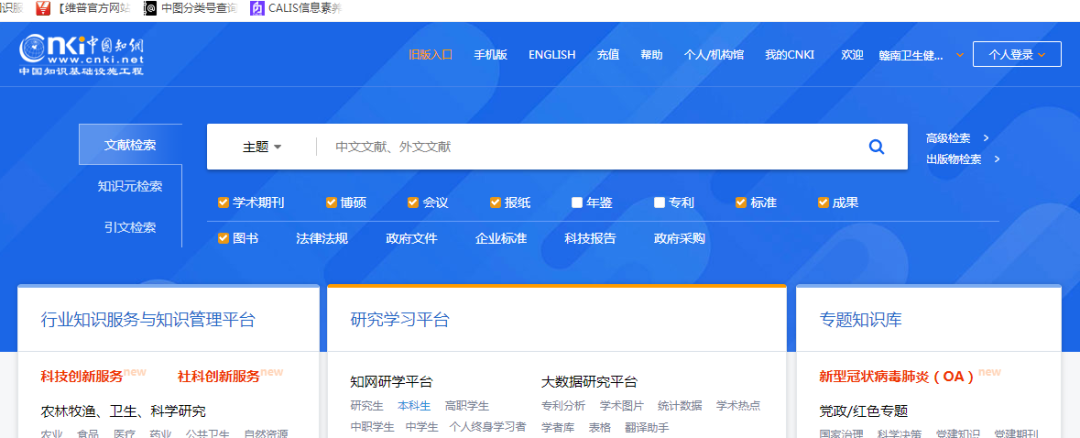
Task: Uncheck the 博硕 checkbox
Action: tap(331, 202)
